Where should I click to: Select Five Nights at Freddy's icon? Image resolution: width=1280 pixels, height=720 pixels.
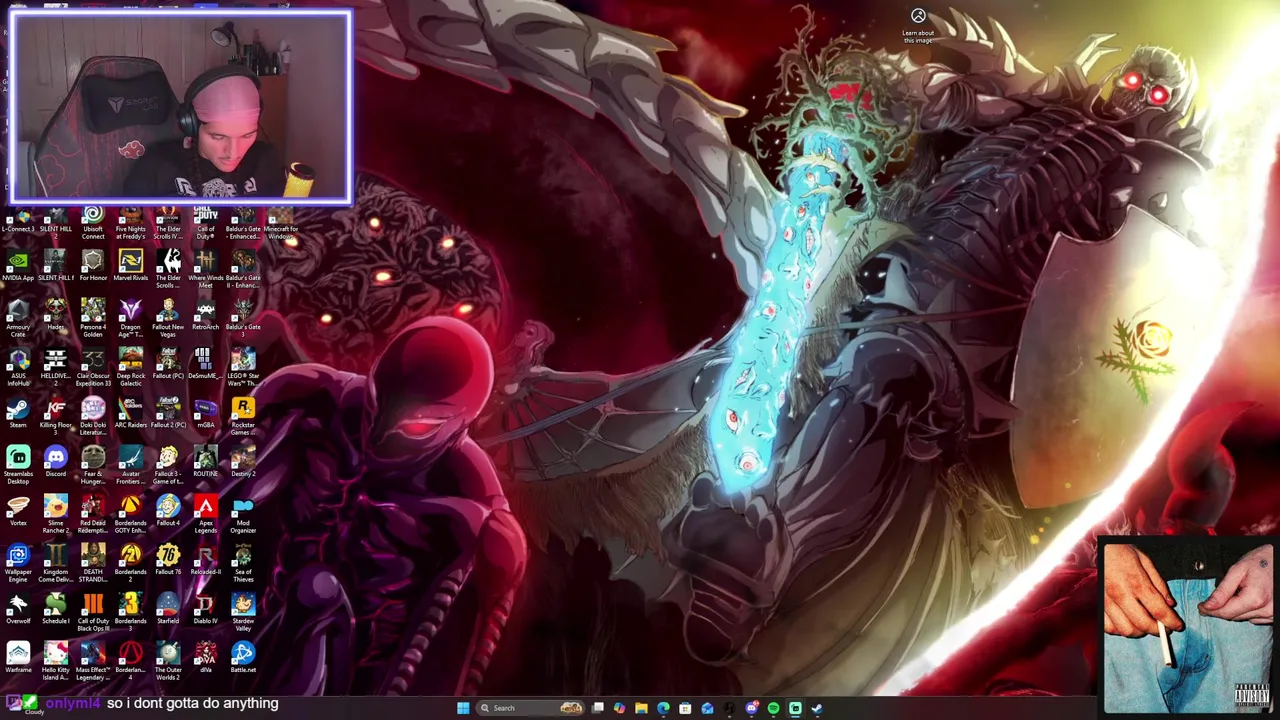click(130, 222)
